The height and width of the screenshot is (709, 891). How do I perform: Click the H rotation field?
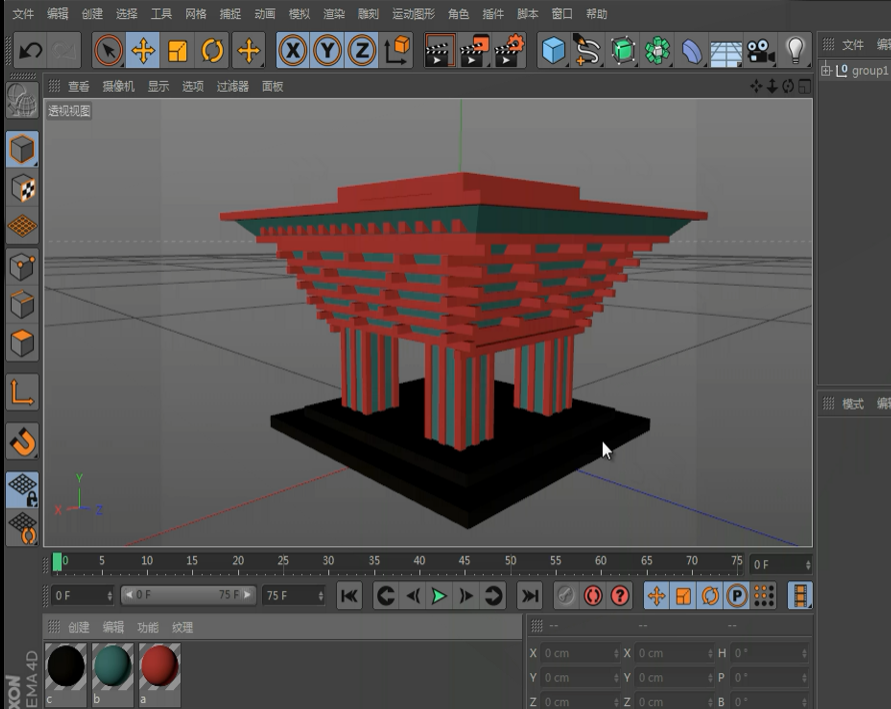pos(769,653)
